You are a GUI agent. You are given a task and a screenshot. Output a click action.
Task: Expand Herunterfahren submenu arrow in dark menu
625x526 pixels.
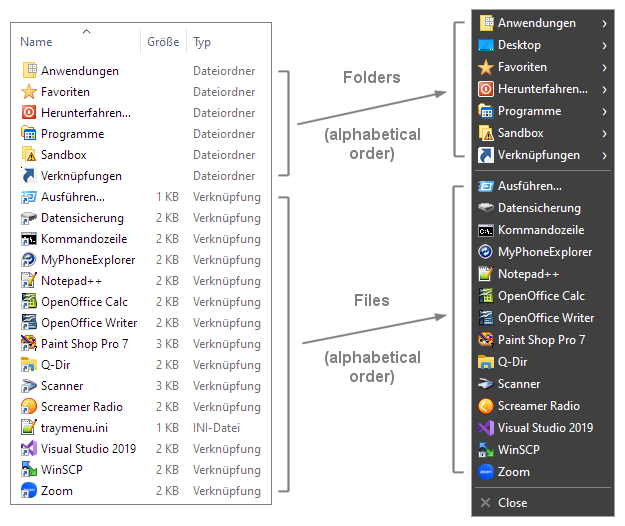[605, 89]
